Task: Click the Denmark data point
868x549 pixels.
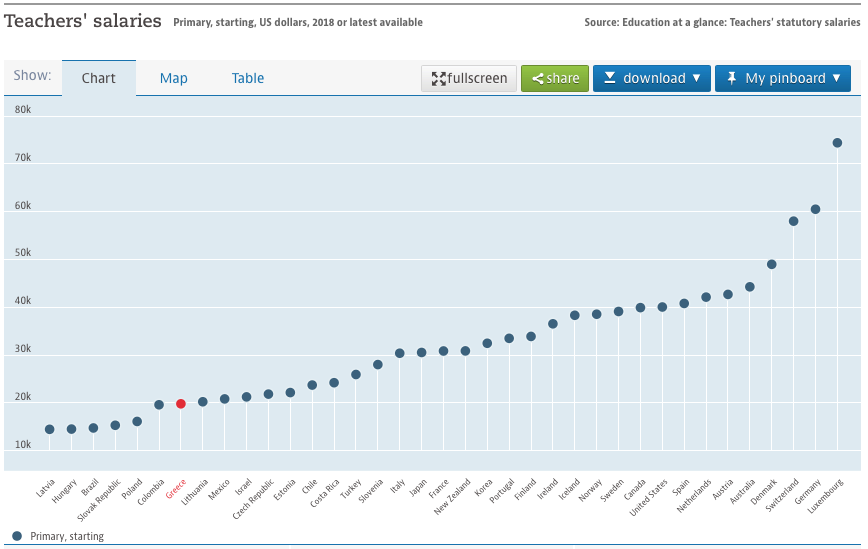Action: [x=771, y=265]
